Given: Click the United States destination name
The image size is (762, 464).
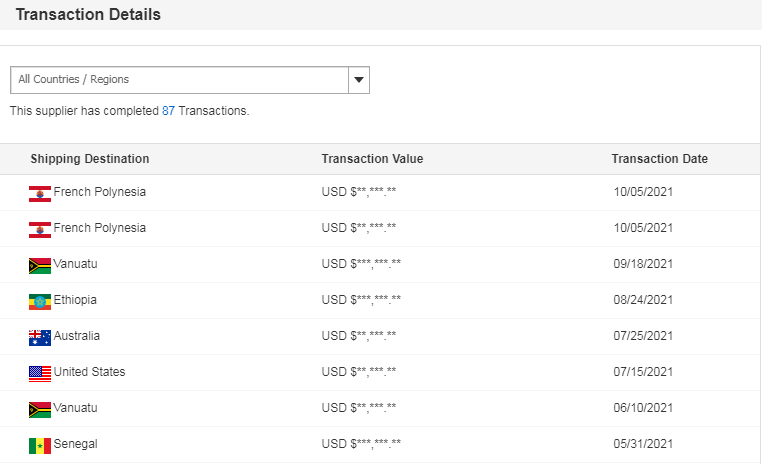Looking at the screenshot, I should [89, 372].
